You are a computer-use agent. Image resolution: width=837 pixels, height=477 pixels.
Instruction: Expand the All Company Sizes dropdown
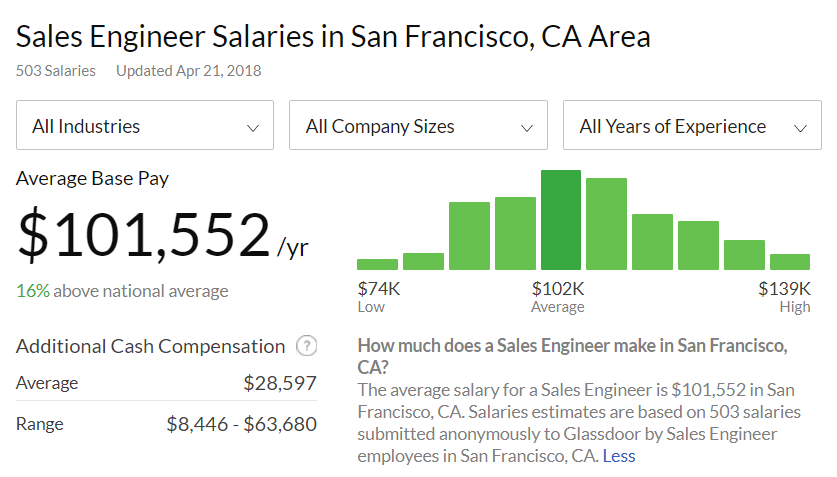418,125
